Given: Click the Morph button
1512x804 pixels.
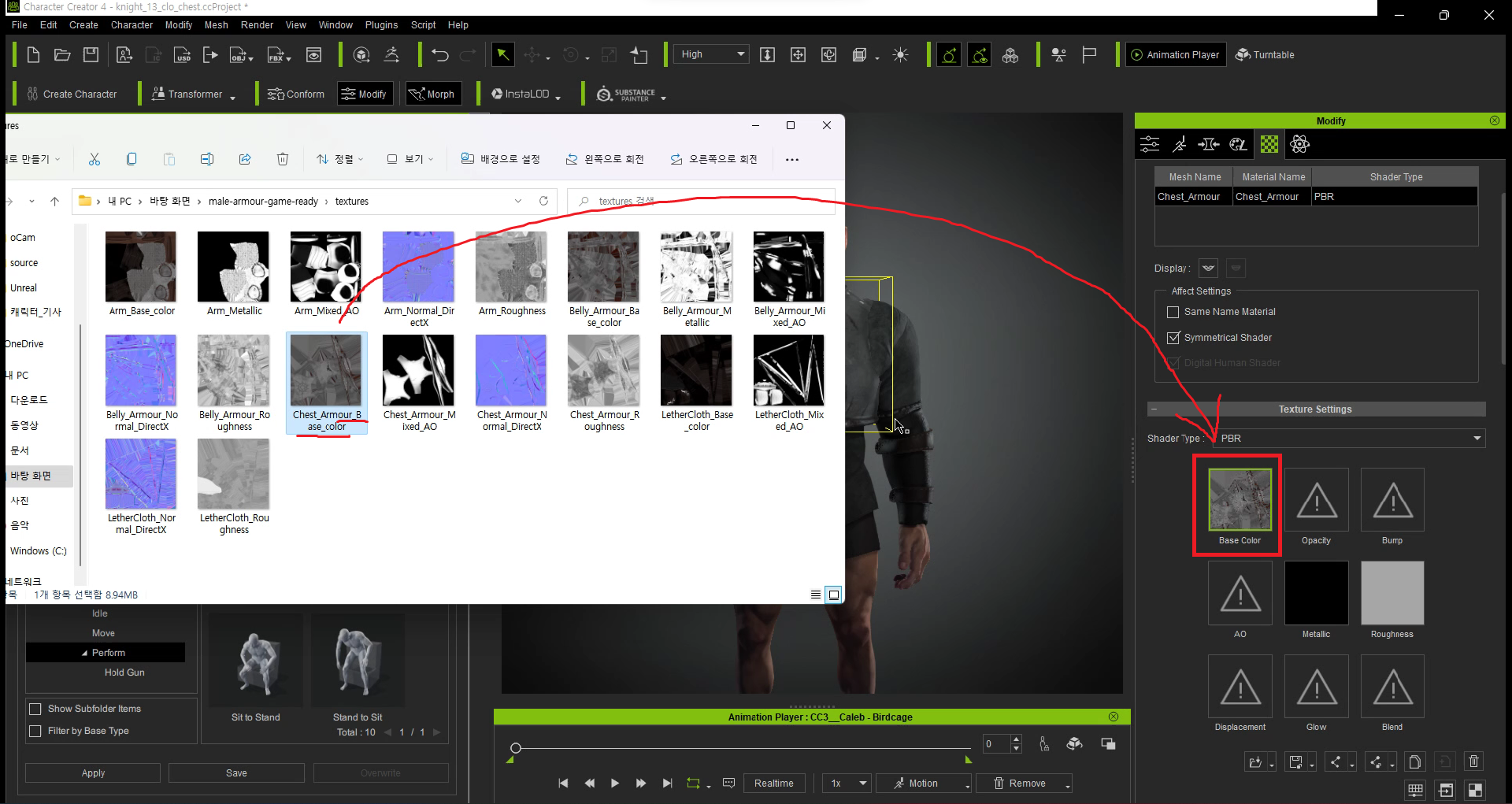Looking at the screenshot, I should pyautogui.click(x=432, y=94).
